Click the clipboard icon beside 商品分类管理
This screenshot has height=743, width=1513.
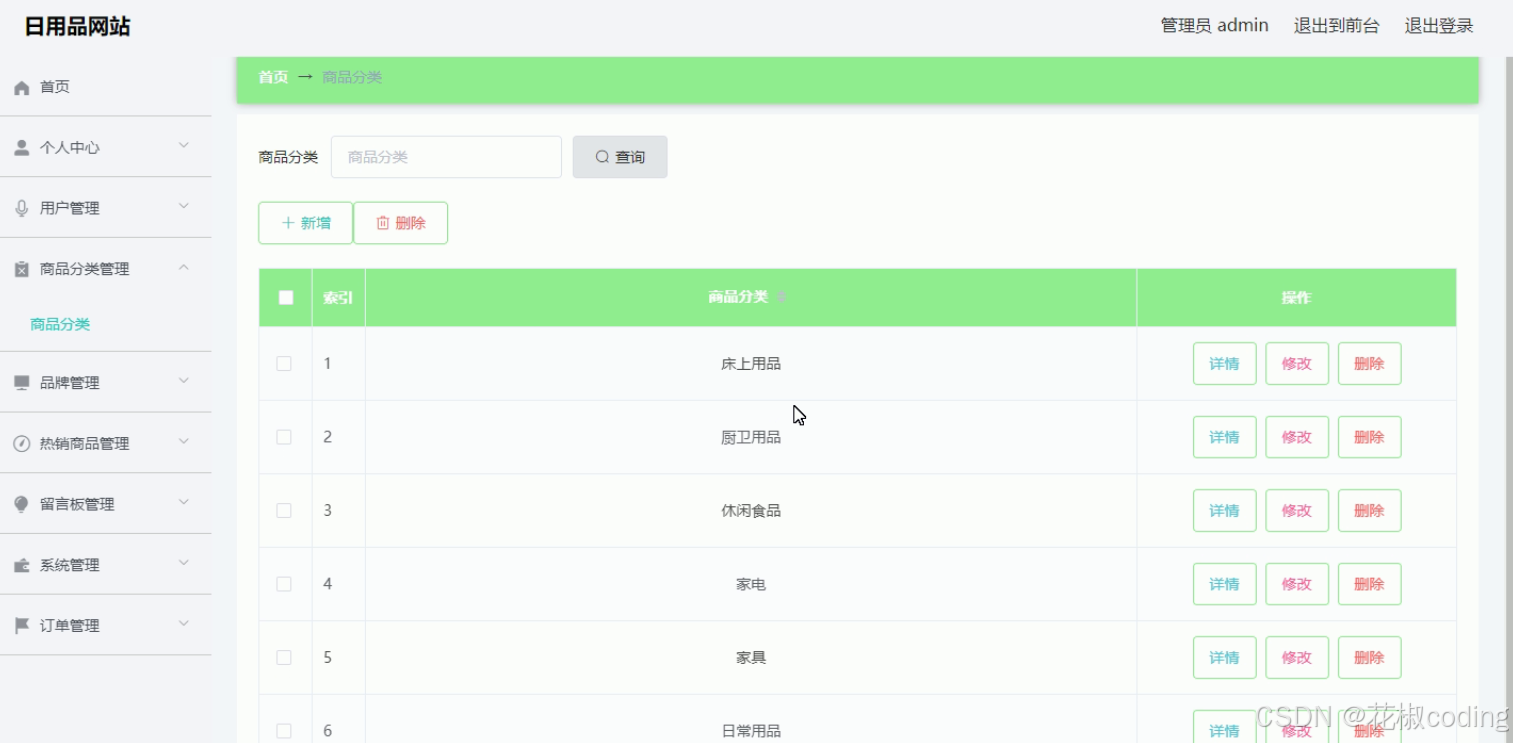(22, 269)
